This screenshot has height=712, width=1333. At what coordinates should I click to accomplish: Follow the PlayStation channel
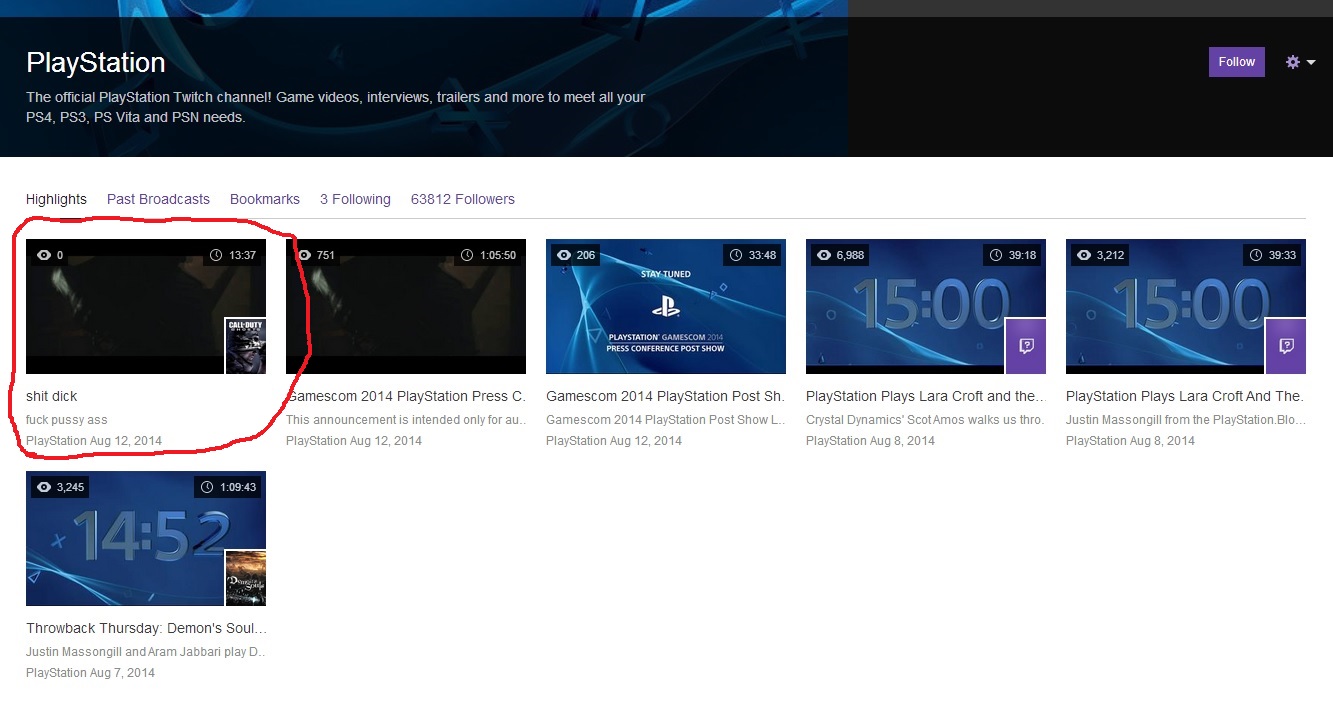[x=1236, y=62]
